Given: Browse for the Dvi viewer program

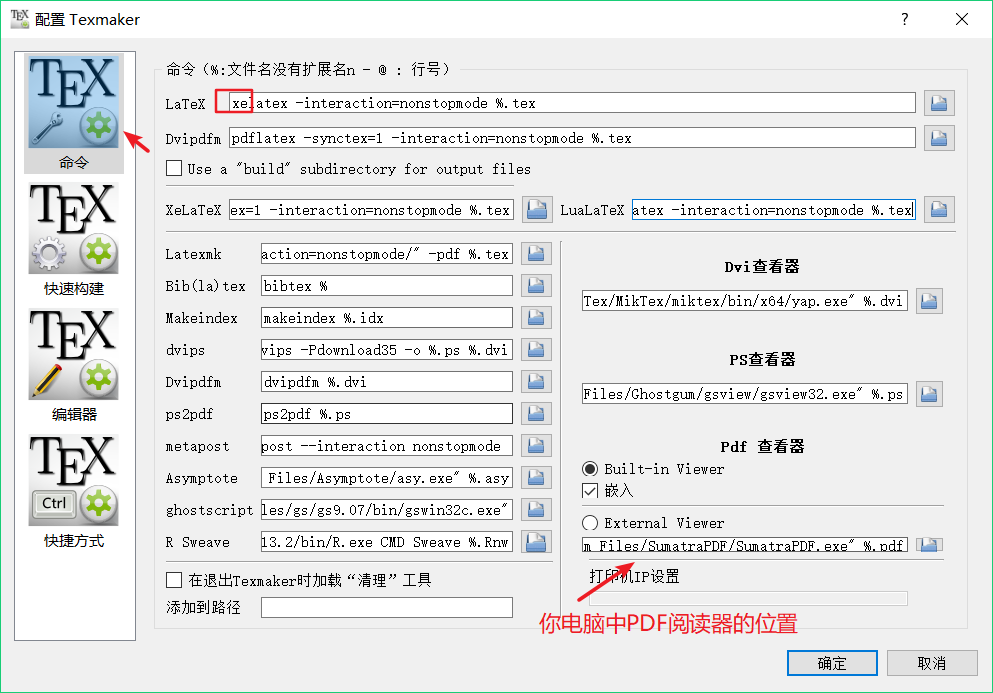Looking at the screenshot, I should (x=929, y=302).
